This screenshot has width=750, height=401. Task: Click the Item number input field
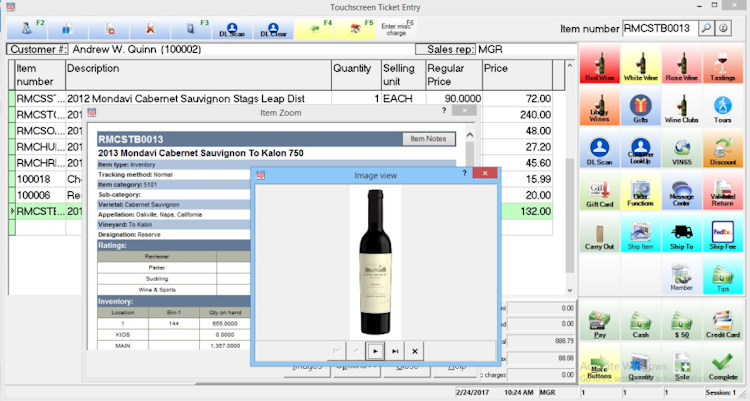pos(660,29)
